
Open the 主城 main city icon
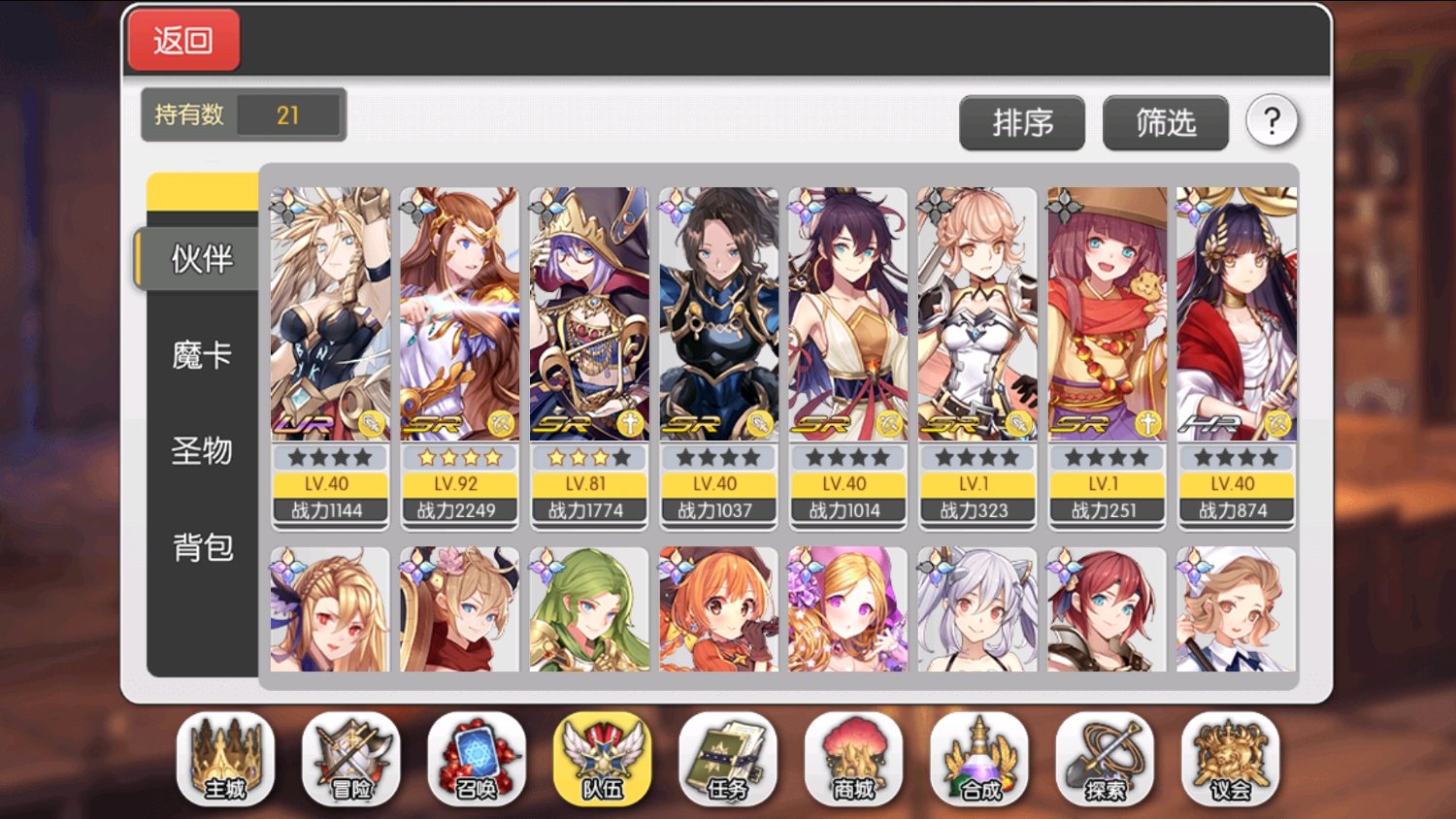pyautogui.click(x=225, y=760)
